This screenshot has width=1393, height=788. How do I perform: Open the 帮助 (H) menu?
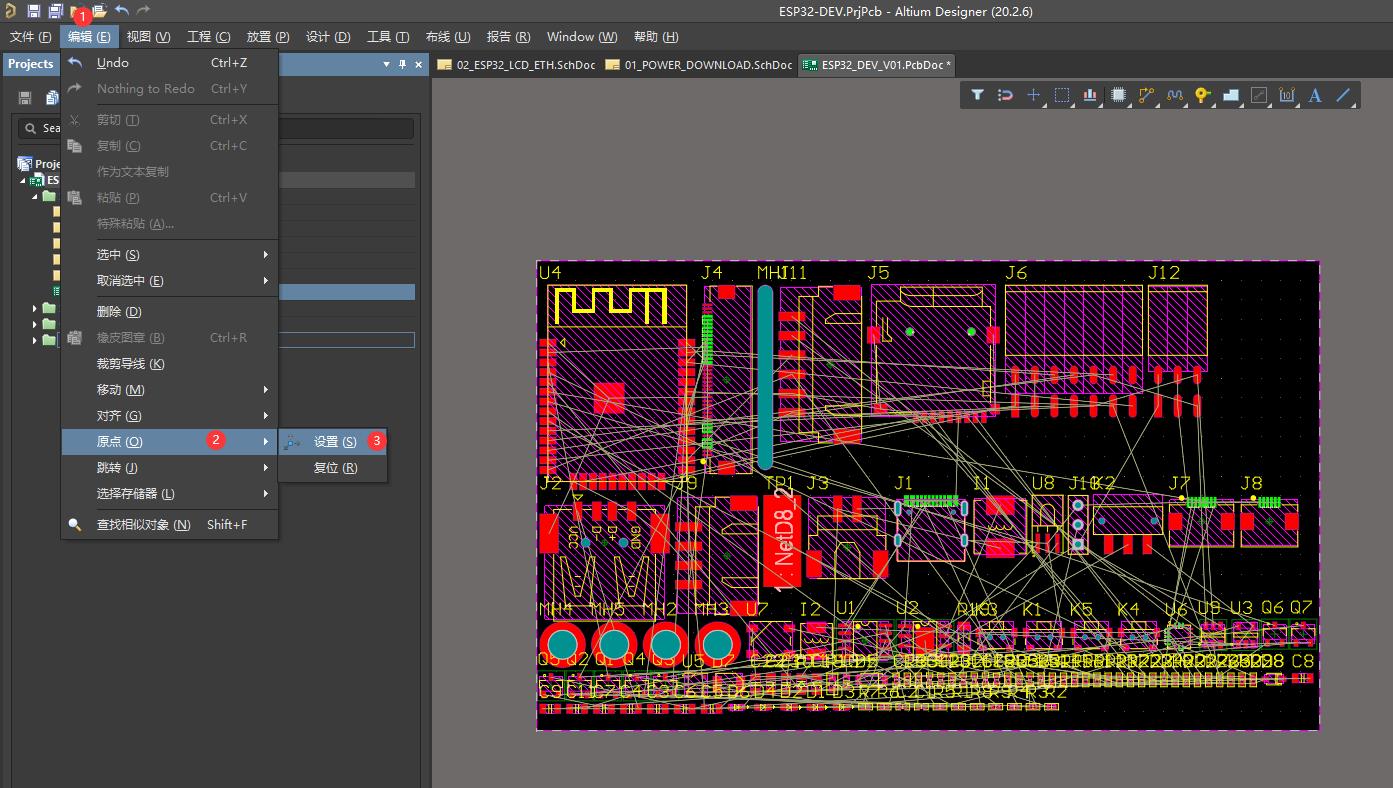[656, 37]
